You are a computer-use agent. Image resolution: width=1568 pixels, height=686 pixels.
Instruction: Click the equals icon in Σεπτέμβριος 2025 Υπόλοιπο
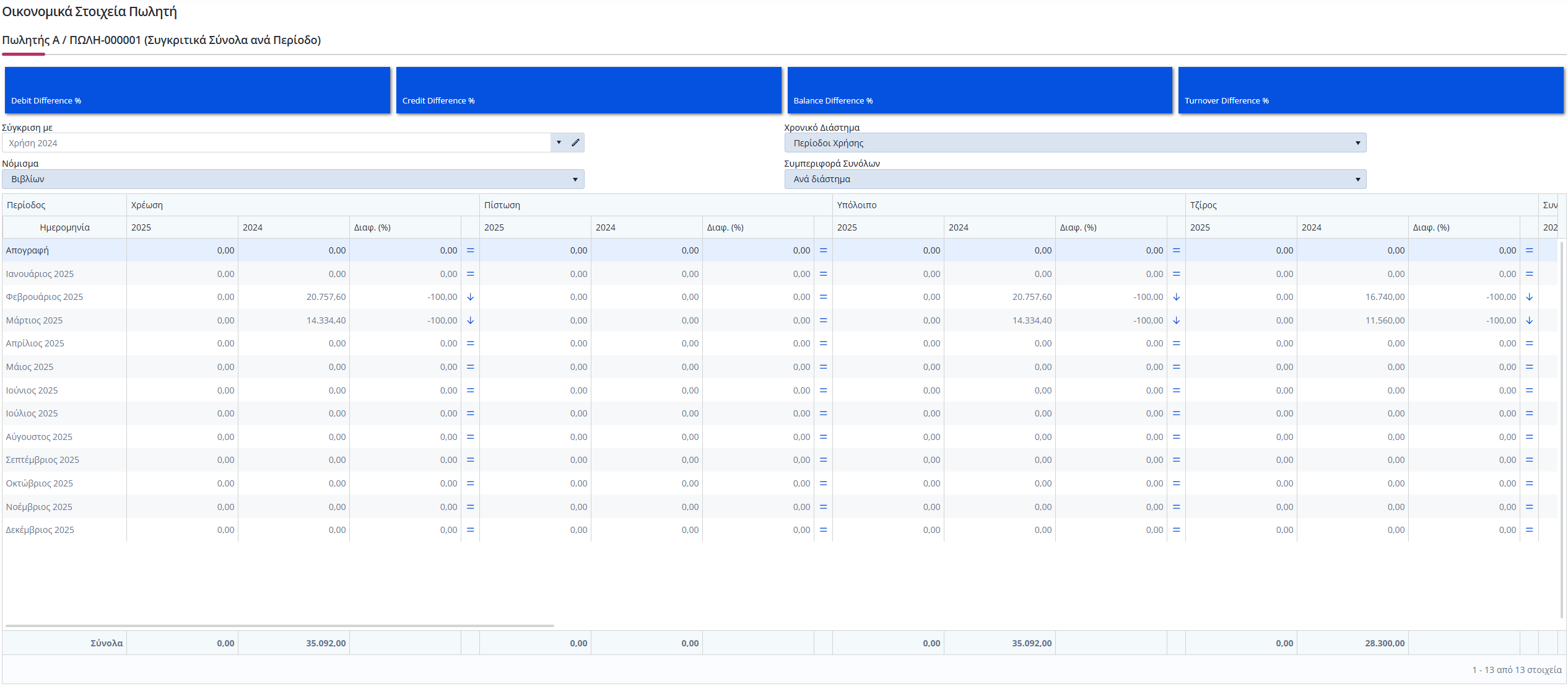(1177, 460)
